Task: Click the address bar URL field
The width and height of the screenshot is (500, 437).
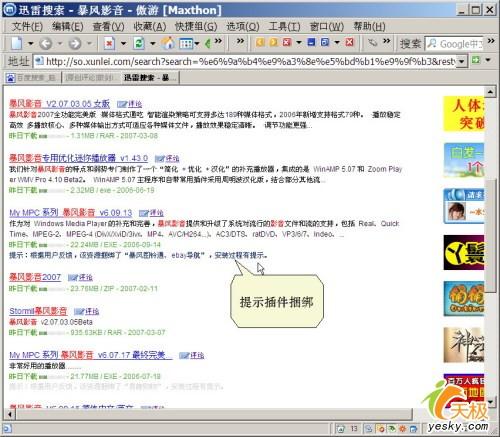Action: [x=245, y=61]
